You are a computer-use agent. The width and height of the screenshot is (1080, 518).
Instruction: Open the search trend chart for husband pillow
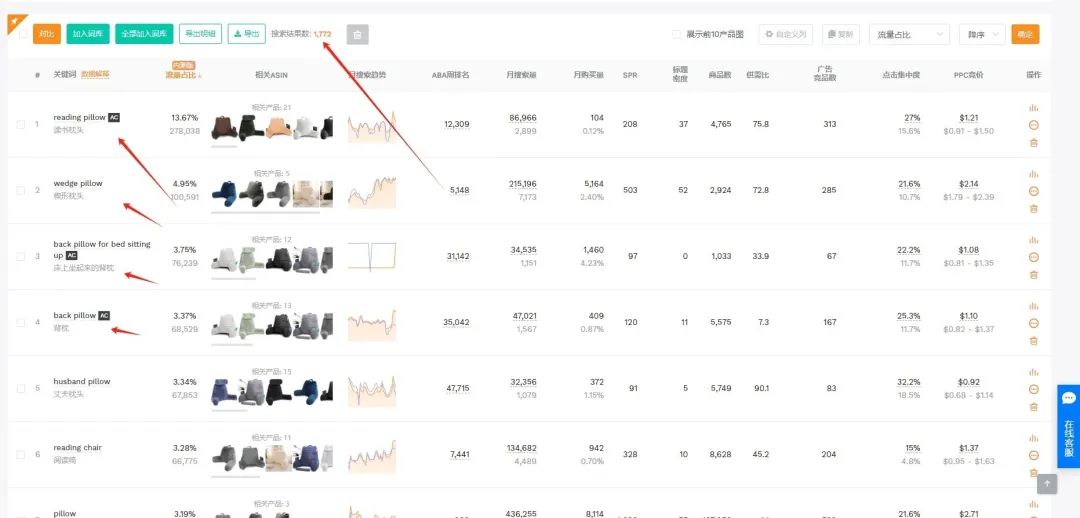372,391
